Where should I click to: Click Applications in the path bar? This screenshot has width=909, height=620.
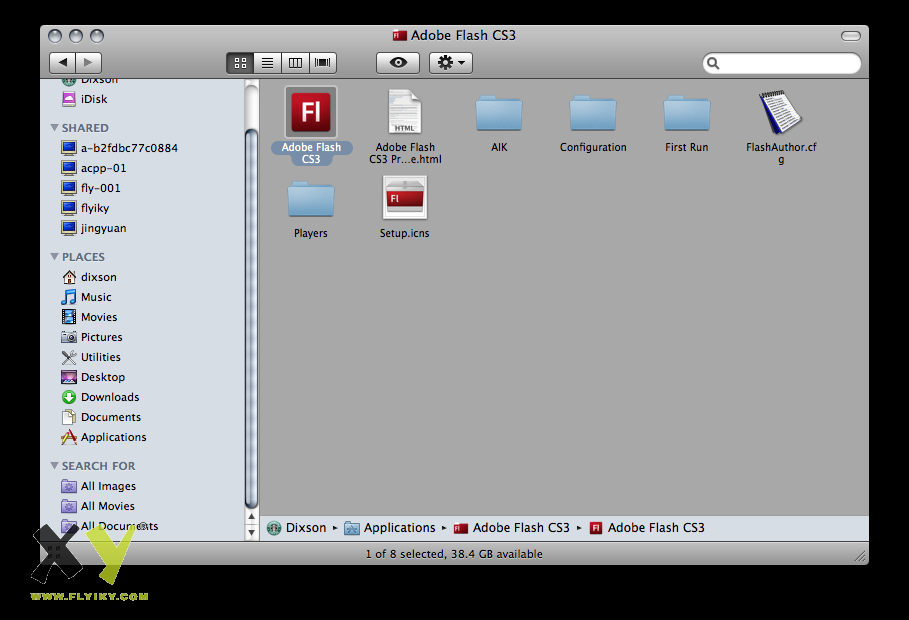pos(390,528)
